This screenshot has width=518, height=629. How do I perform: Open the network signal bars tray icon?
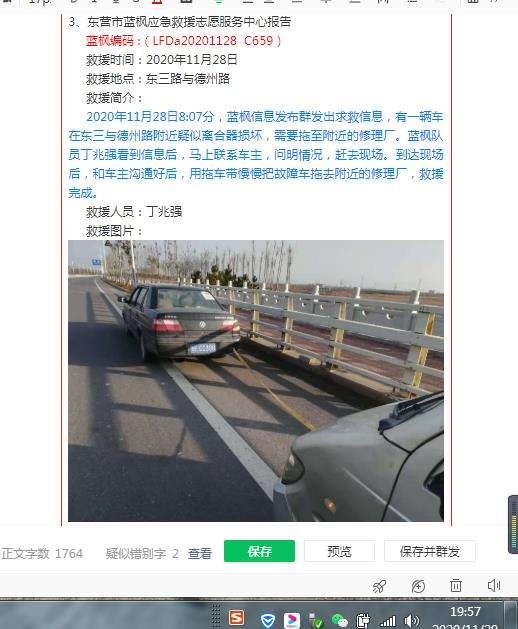[388, 621]
